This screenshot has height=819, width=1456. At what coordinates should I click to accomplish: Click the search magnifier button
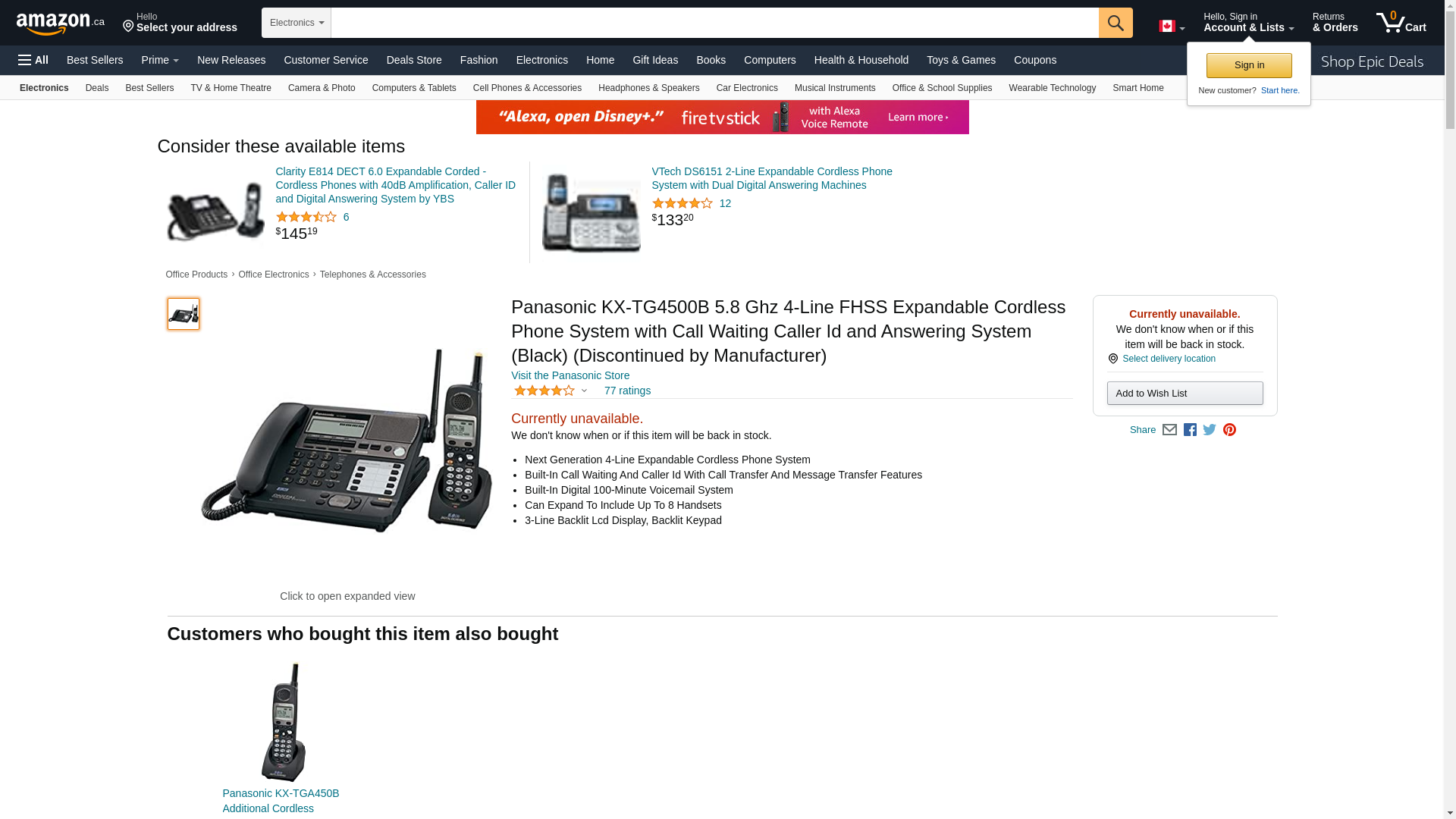tap(1116, 23)
